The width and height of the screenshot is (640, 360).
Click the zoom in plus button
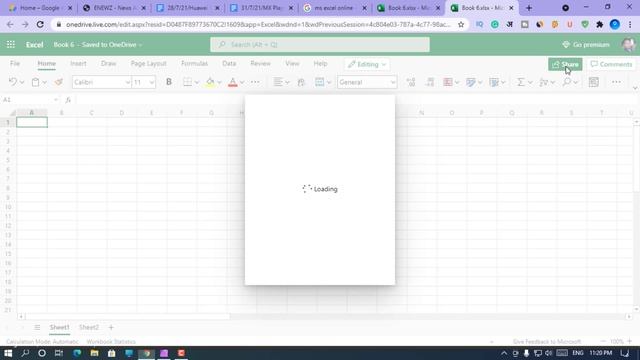[629, 341]
